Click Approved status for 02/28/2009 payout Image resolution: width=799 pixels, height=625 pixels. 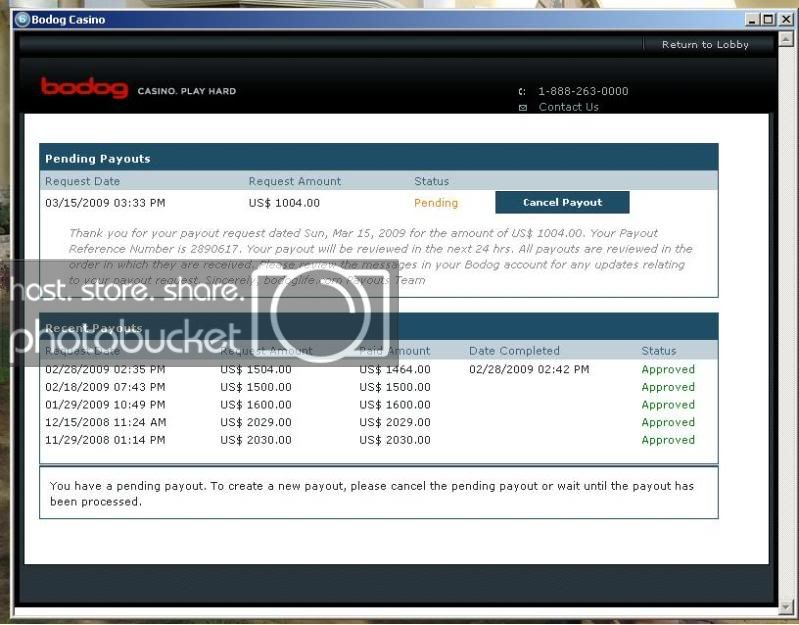tap(668, 370)
